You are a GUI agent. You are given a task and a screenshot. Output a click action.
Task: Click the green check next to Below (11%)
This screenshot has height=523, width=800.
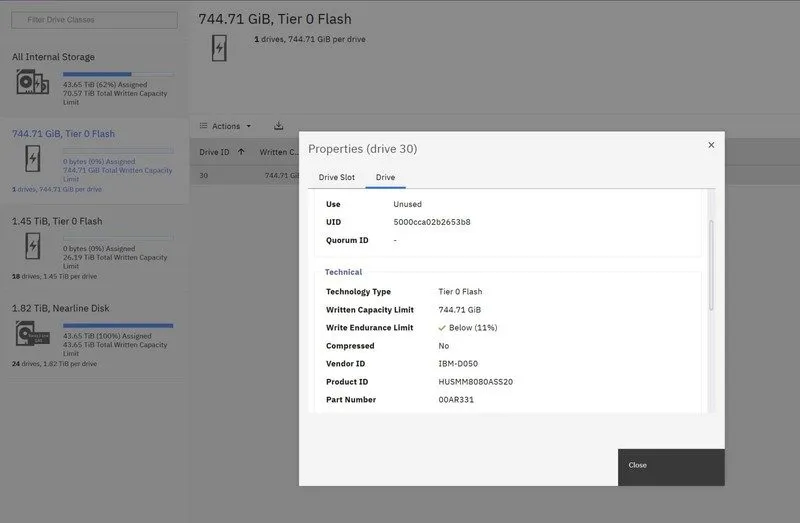click(442, 328)
